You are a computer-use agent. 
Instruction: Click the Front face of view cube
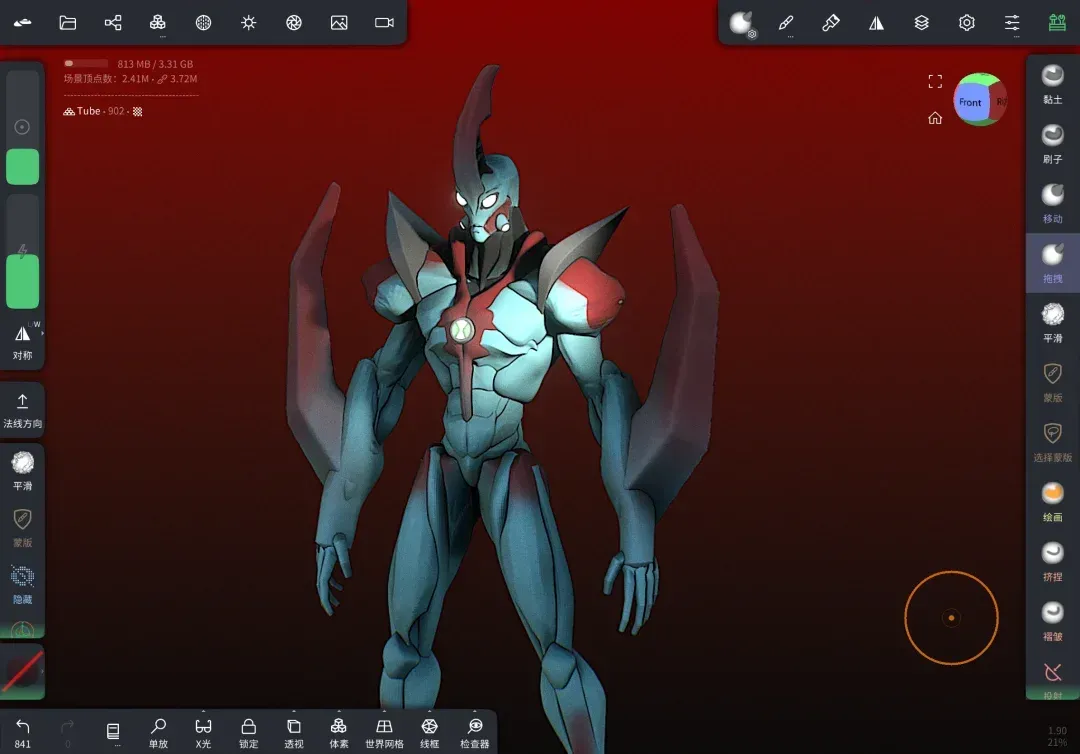pyautogui.click(x=970, y=102)
